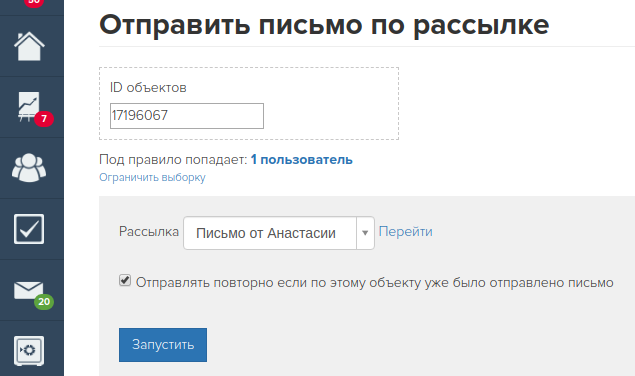635x376 pixels.
Task: Toggle the resend letter checkbox
Action: click(x=125, y=280)
